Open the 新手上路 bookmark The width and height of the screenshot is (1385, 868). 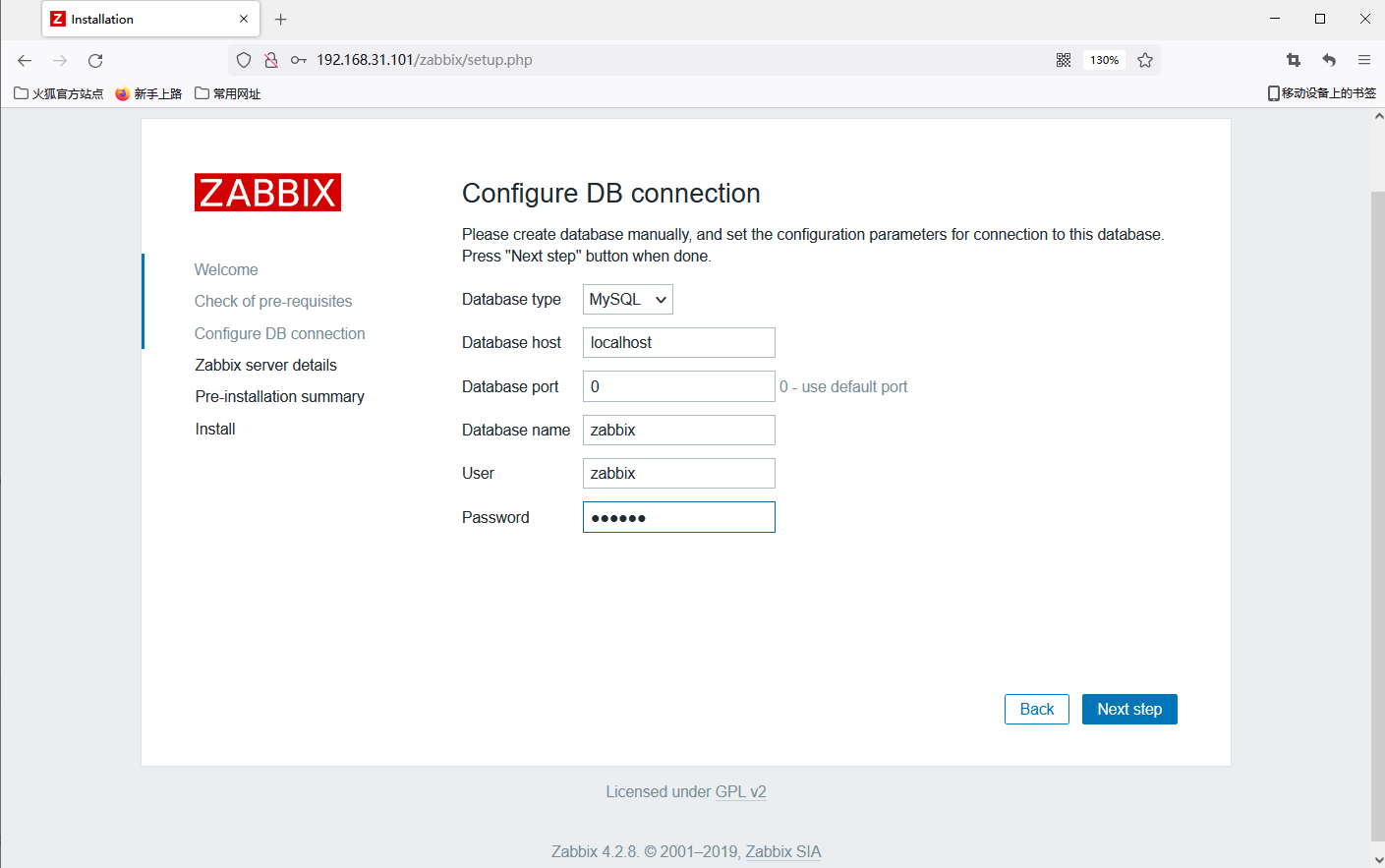click(148, 92)
